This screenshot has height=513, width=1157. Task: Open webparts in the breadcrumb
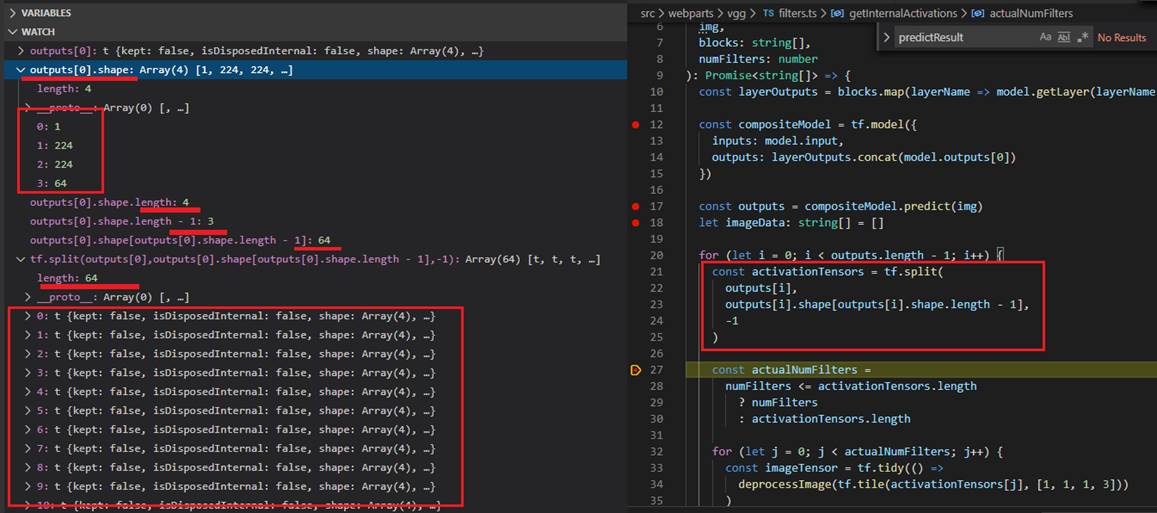click(690, 13)
